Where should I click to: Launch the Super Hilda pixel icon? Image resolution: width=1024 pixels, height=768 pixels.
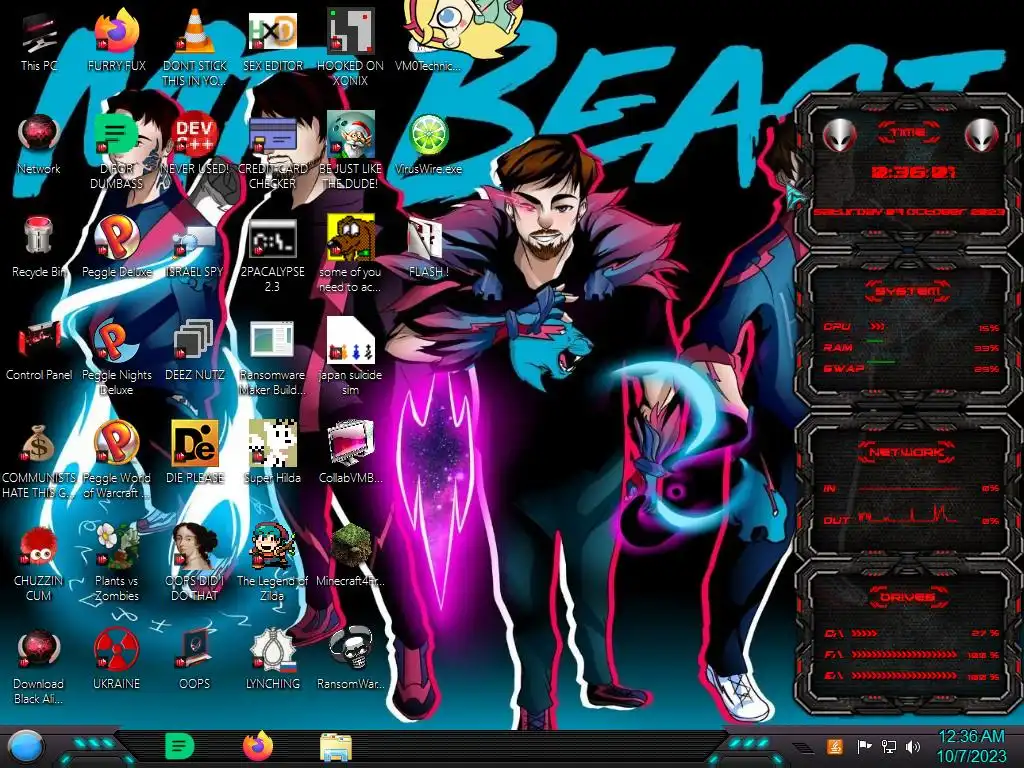[x=272, y=444]
